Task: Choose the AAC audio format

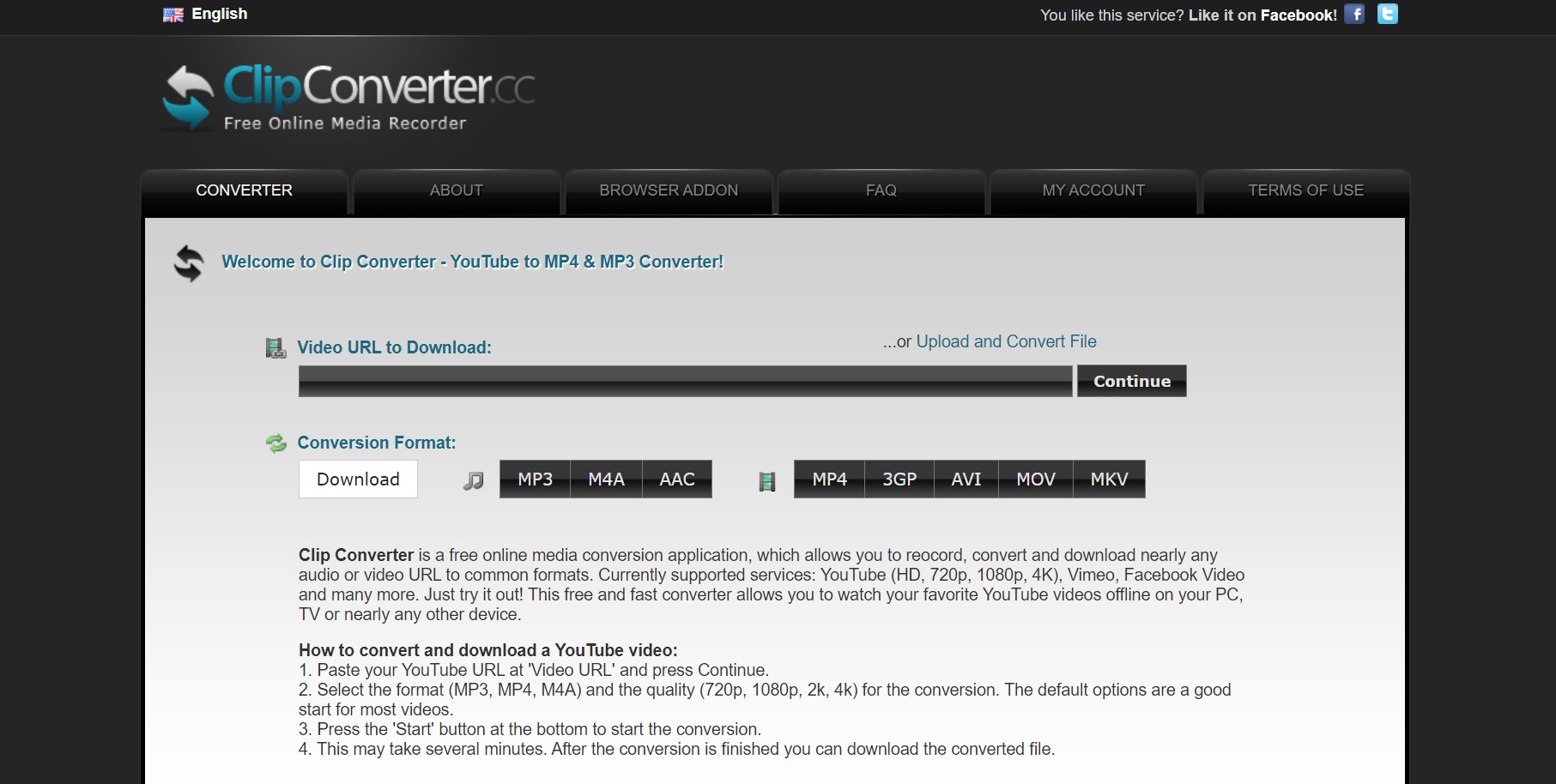Action: [x=676, y=479]
